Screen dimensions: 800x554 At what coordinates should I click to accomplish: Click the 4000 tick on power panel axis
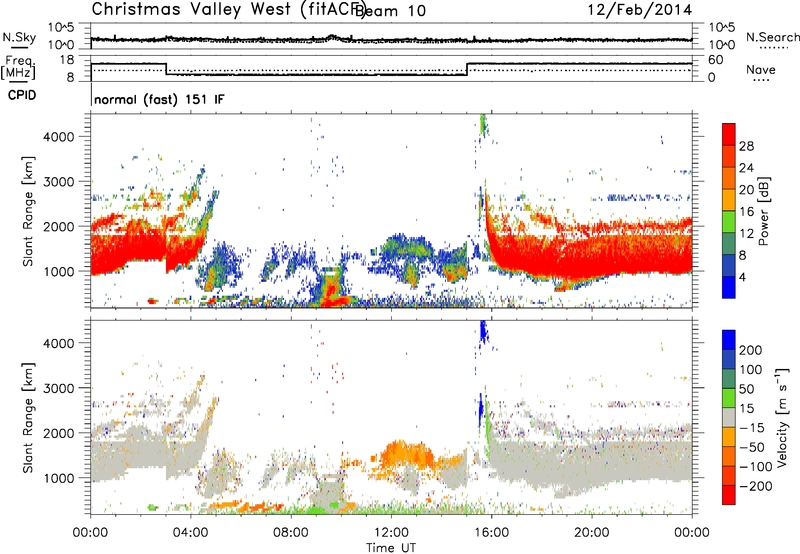coord(59,136)
